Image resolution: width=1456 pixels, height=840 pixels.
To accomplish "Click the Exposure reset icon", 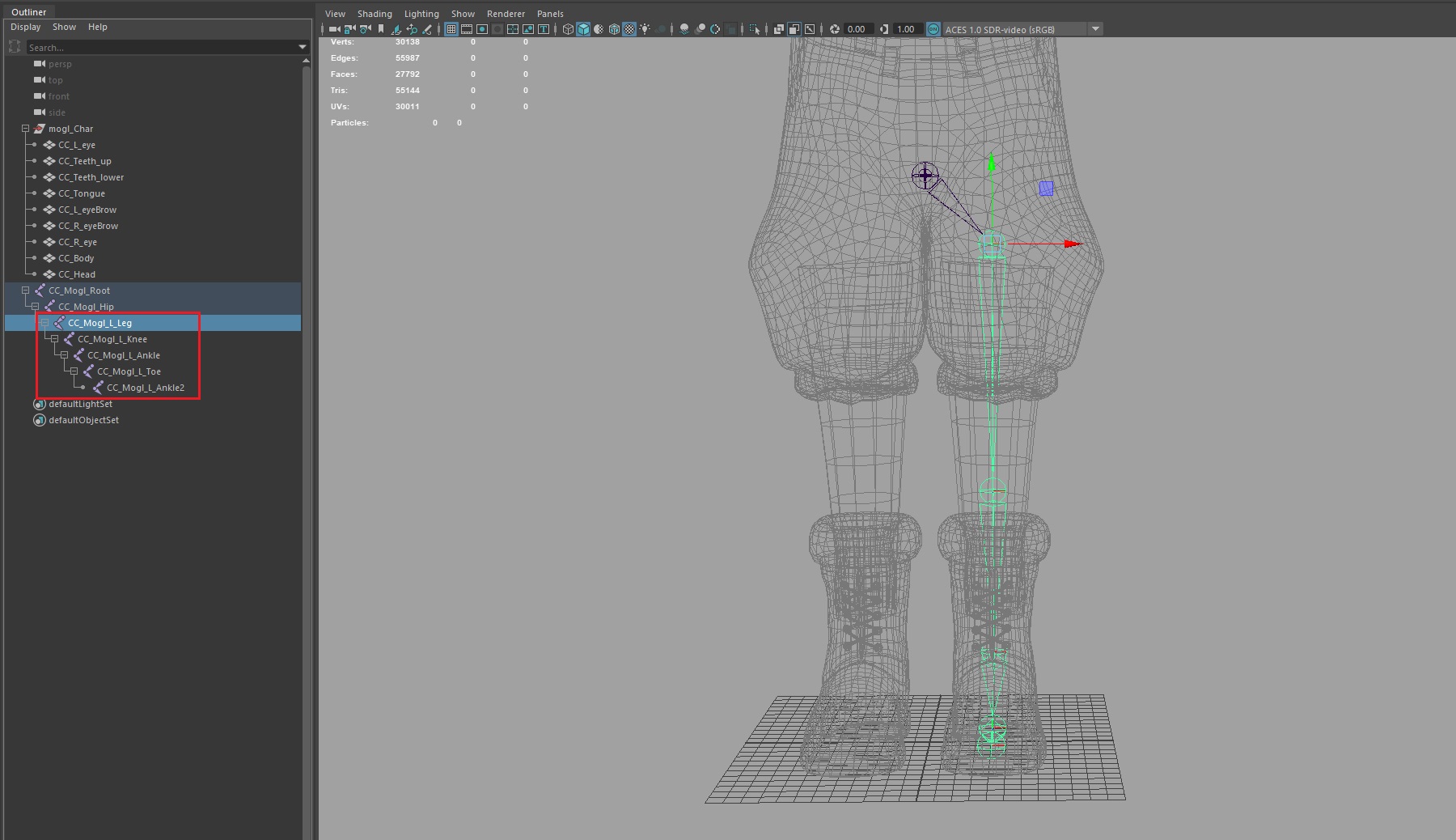I will pyautogui.click(x=835, y=29).
